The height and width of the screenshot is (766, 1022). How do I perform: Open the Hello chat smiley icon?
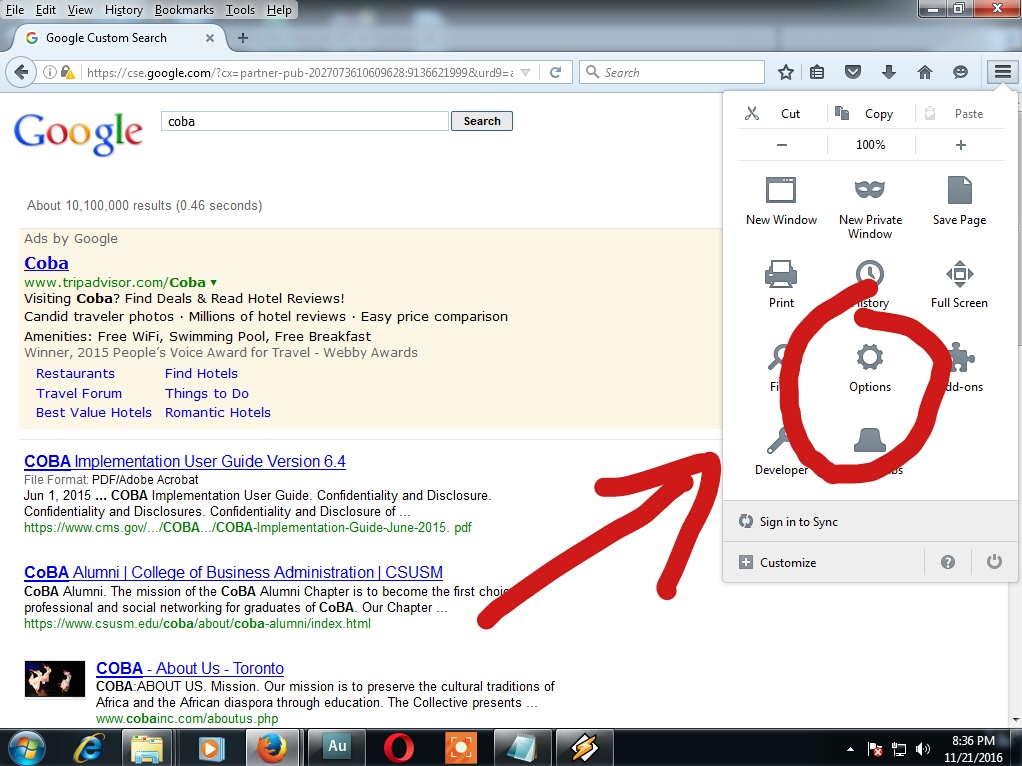pos(960,72)
